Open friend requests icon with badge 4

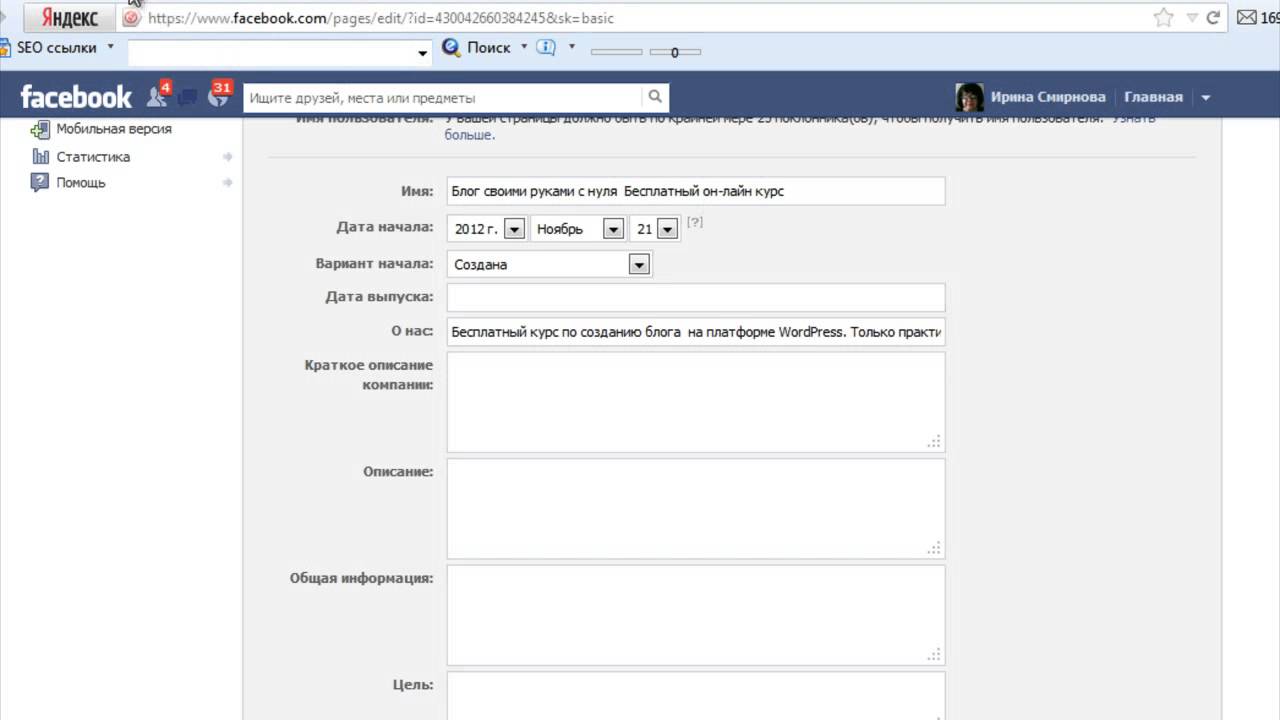pos(158,96)
